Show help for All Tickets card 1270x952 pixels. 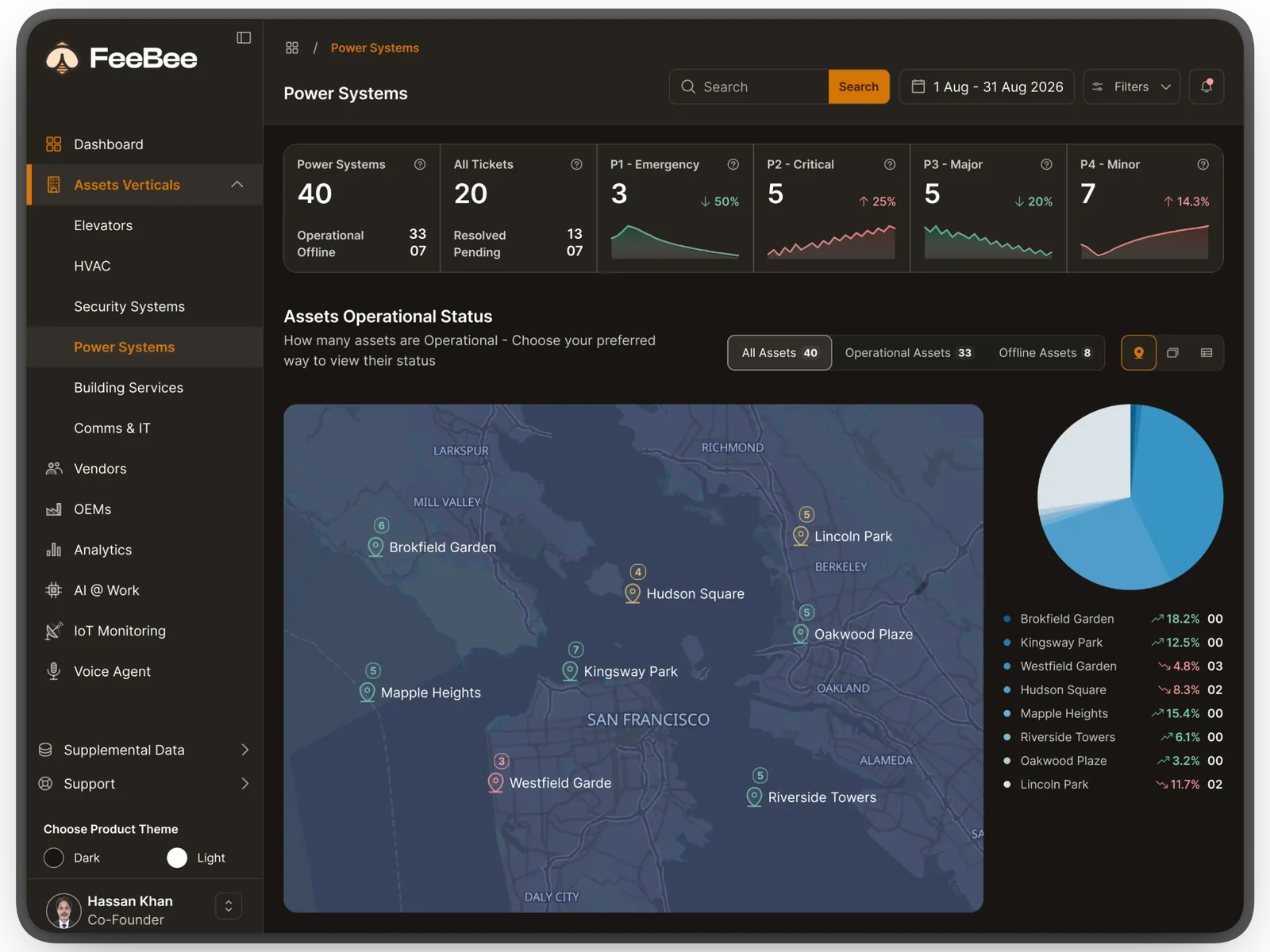(576, 164)
